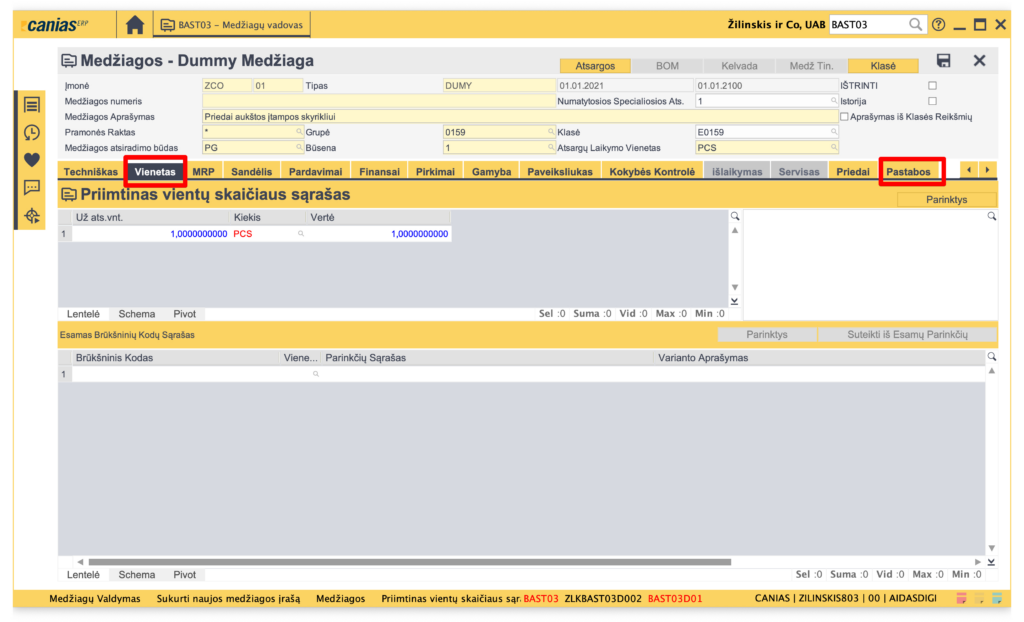
Task: Open the Grupė 0159 lookup
Action: pos(550,132)
